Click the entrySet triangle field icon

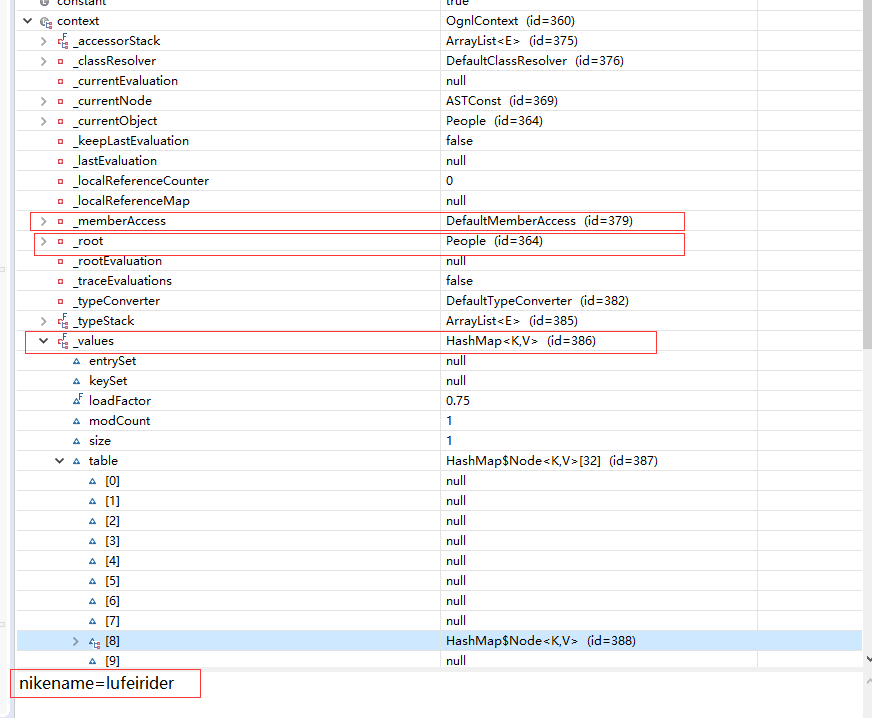tap(77, 362)
